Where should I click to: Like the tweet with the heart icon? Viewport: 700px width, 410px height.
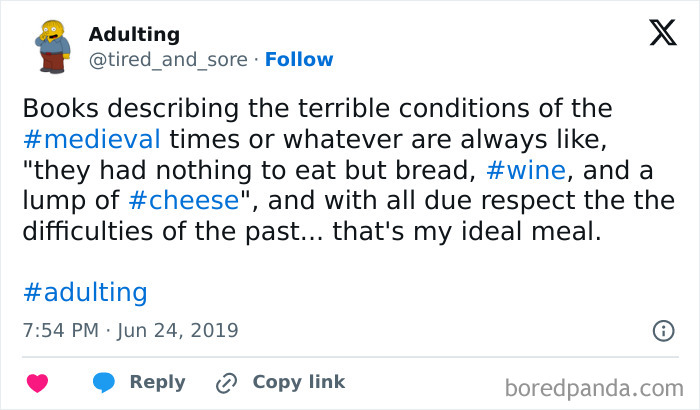38,382
